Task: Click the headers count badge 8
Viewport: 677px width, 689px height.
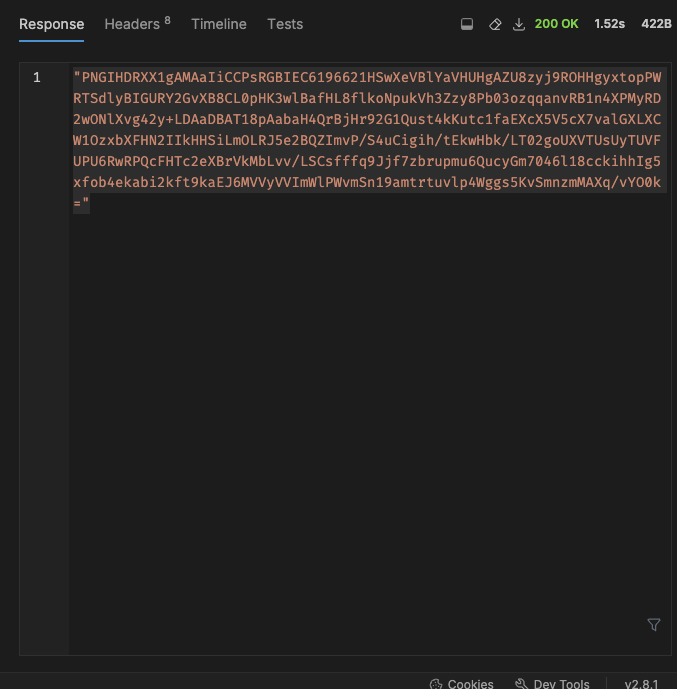Action: point(167,20)
